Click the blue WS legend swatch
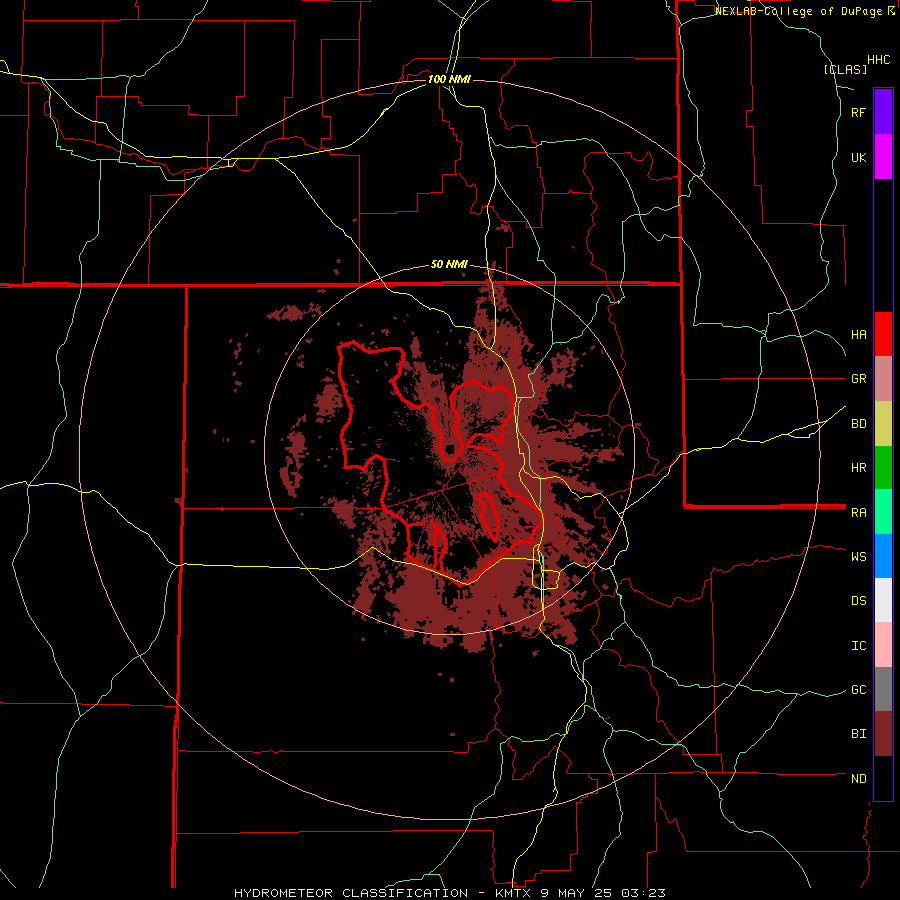Image resolution: width=900 pixels, height=900 pixels. tap(883, 556)
